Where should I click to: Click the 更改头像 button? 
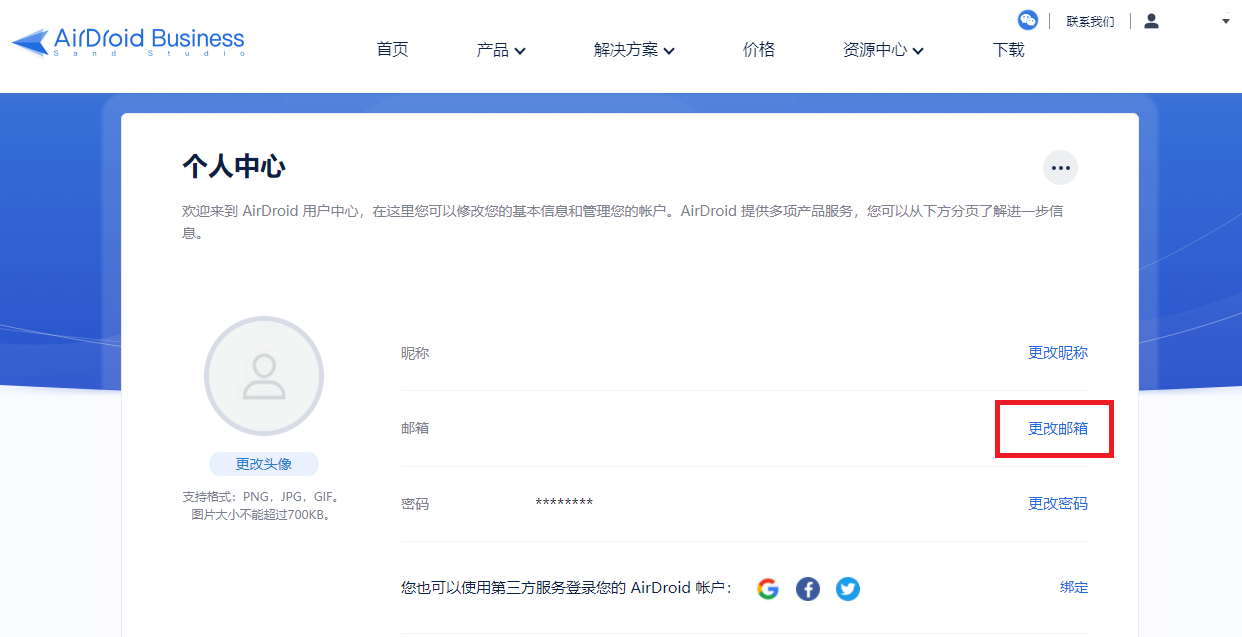tap(264, 464)
